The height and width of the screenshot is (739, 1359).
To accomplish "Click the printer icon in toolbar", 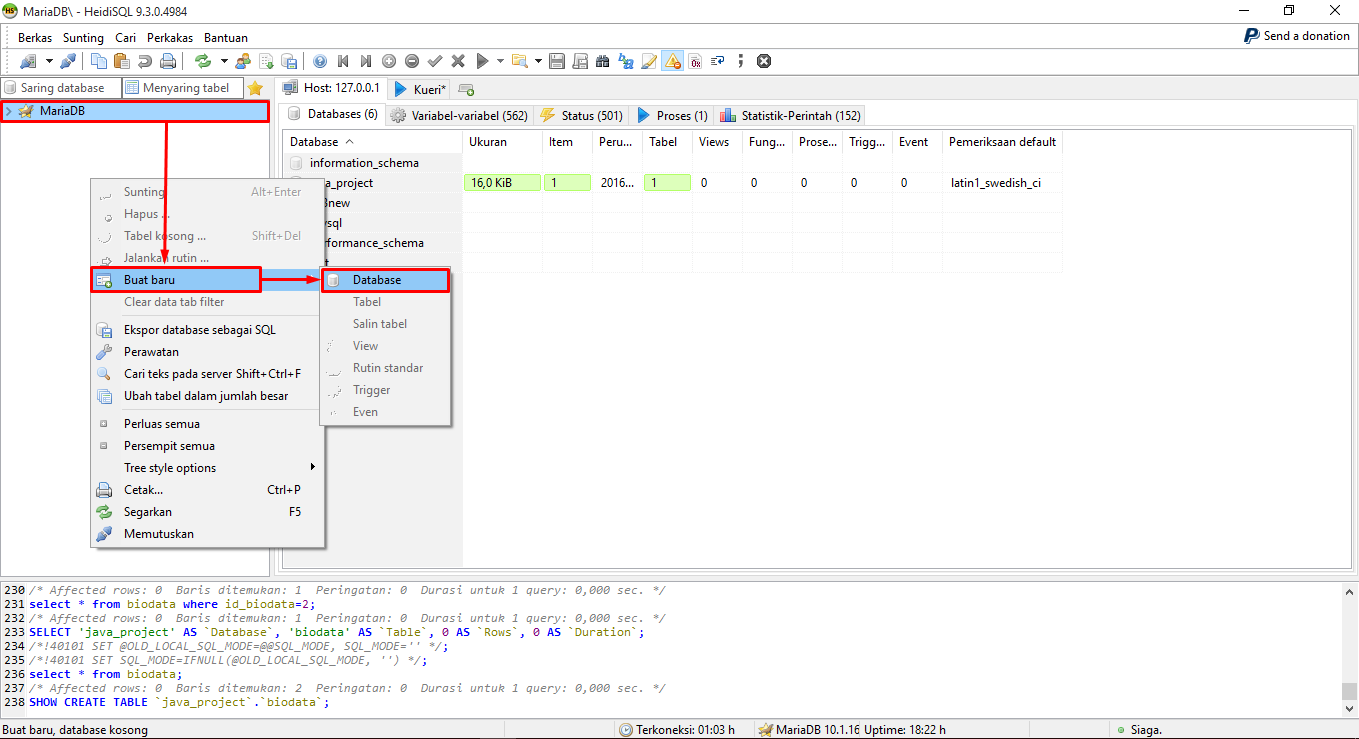I will pyautogui.click(x=168, y=61).
